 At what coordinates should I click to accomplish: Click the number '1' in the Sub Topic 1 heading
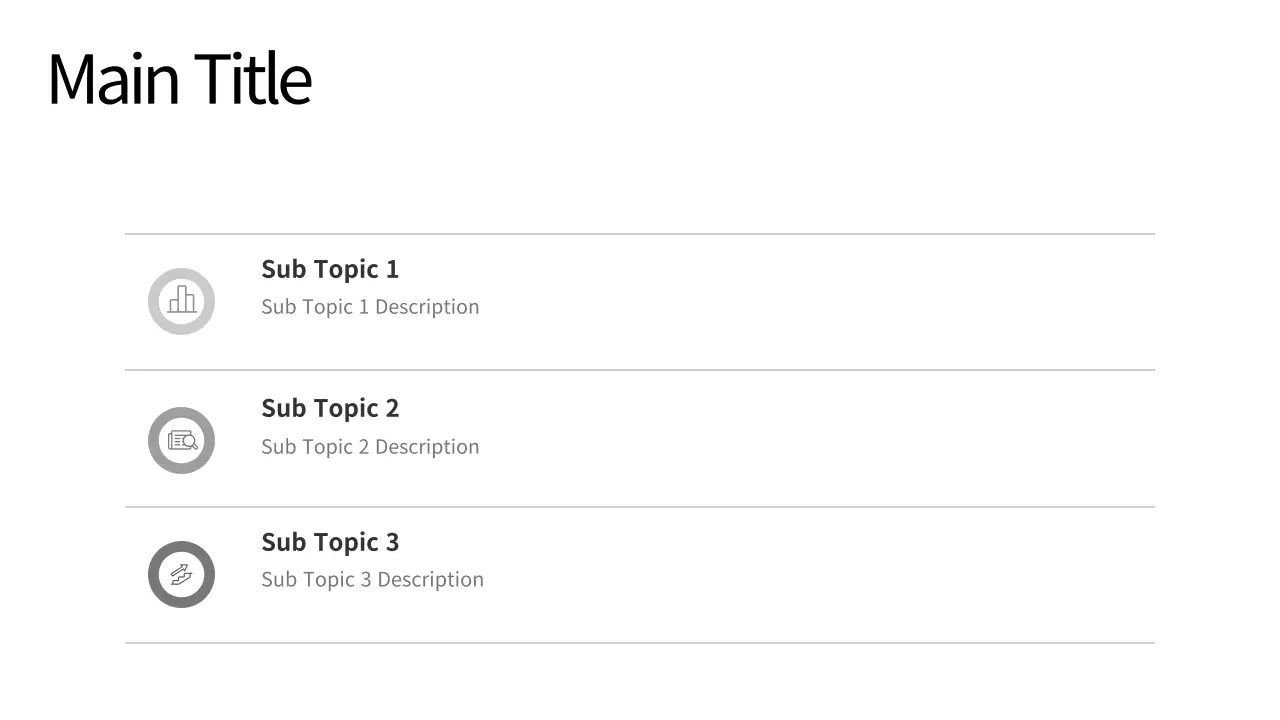[x=392, y=269]
